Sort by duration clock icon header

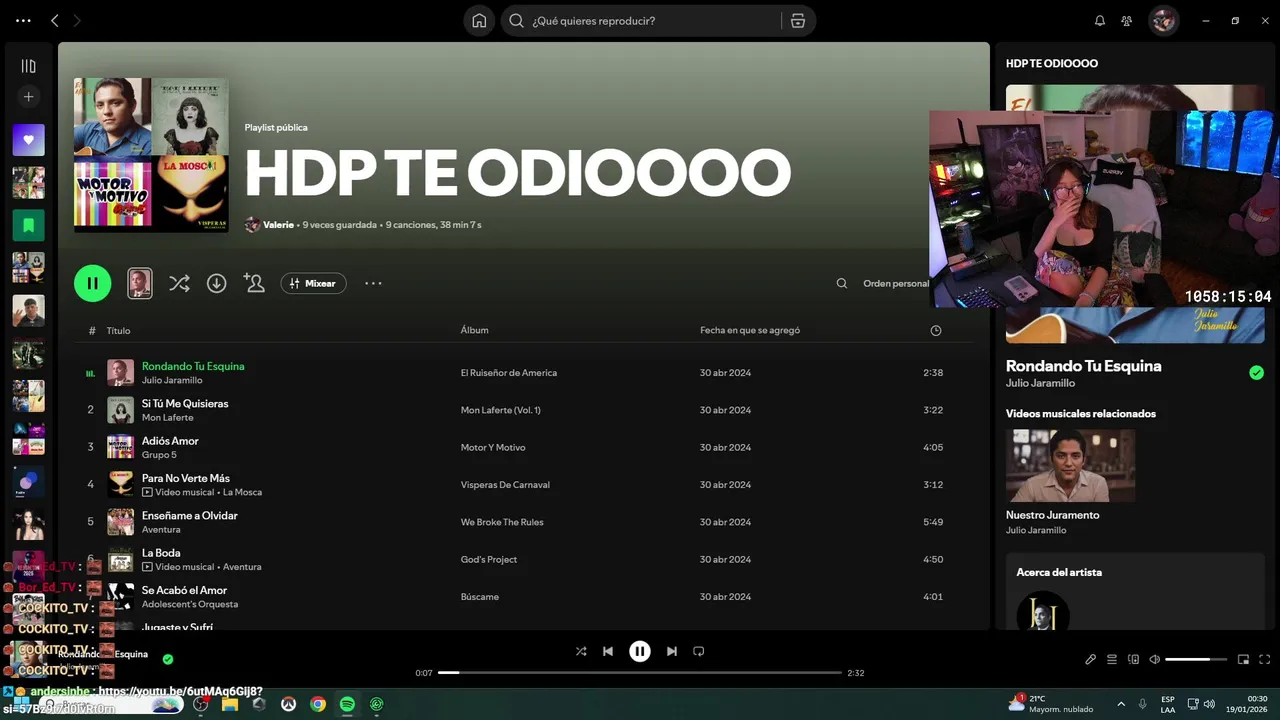[x=936, y=330]
